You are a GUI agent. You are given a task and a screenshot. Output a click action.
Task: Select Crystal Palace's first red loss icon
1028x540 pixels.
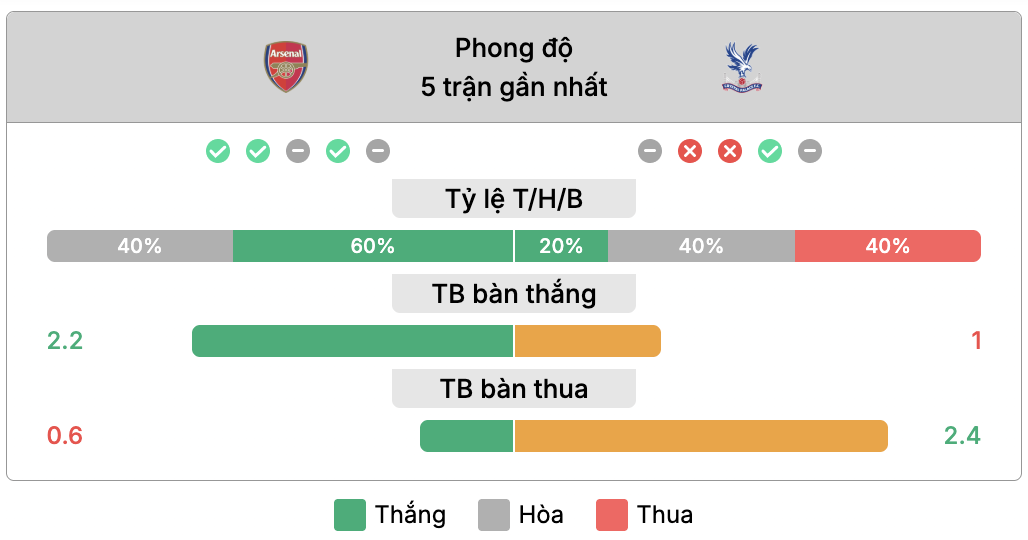[690, 151]
